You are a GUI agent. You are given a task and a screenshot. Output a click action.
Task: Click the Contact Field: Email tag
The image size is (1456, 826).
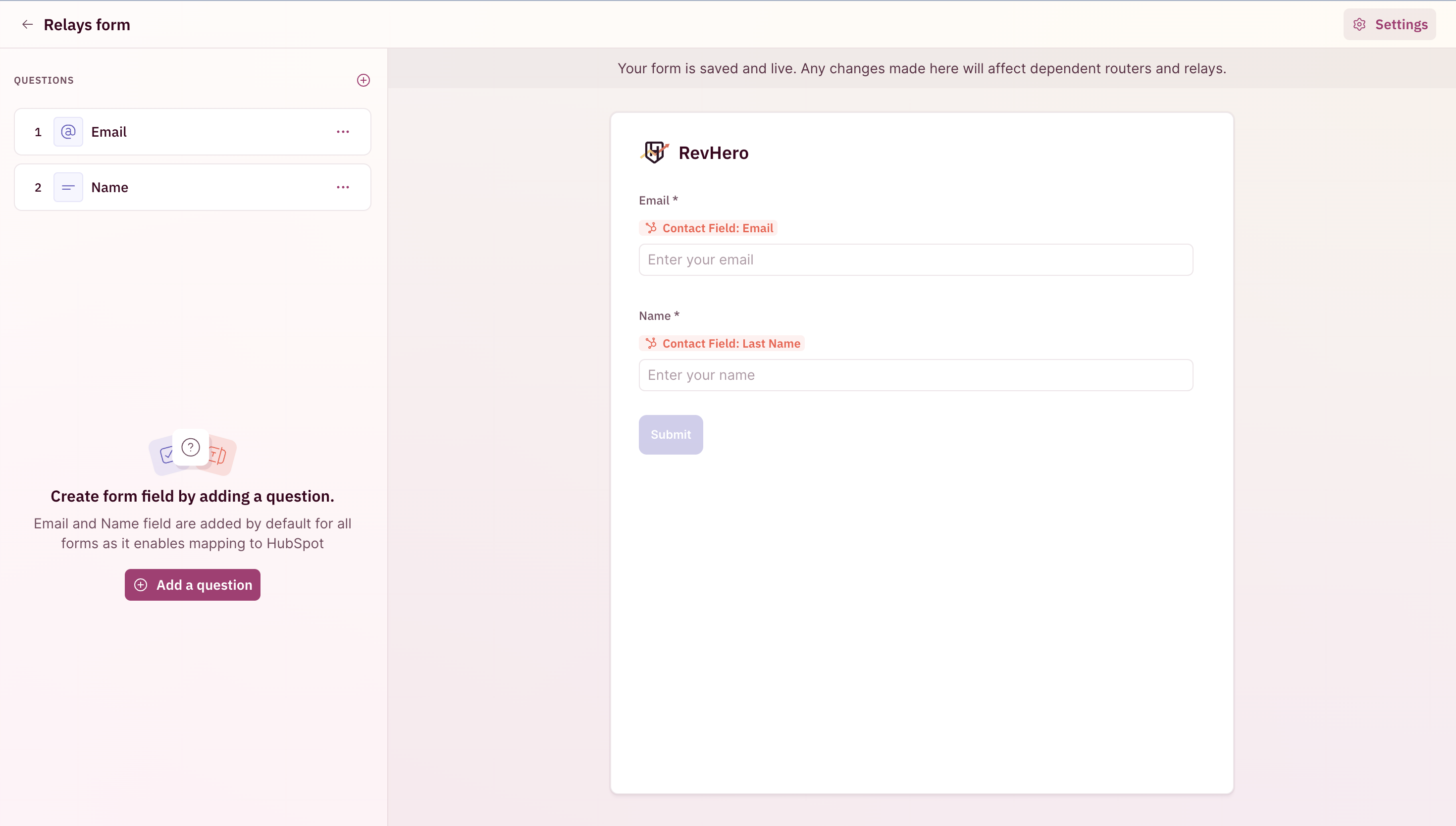point(708,228)
